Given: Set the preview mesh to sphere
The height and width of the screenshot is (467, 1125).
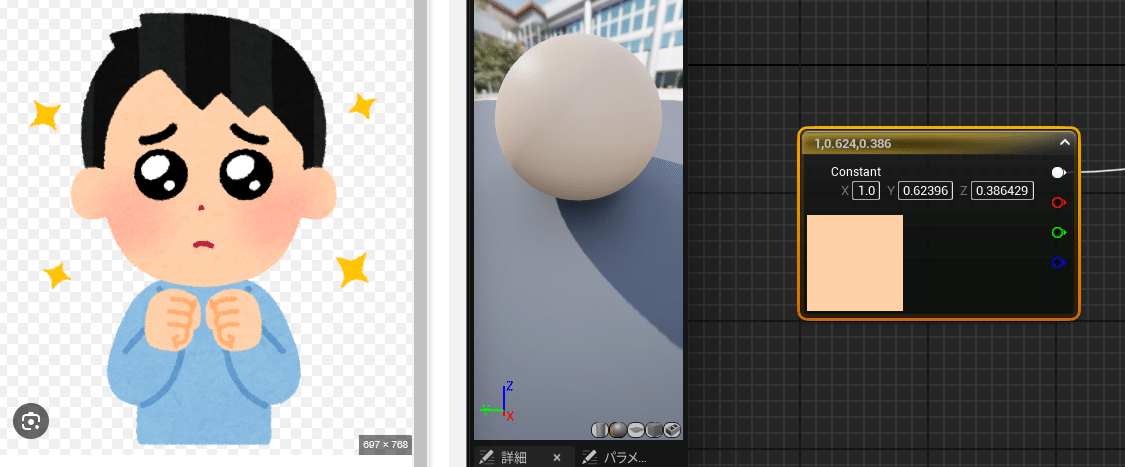Looking at the screenshot, I should (x=618, y=430).
